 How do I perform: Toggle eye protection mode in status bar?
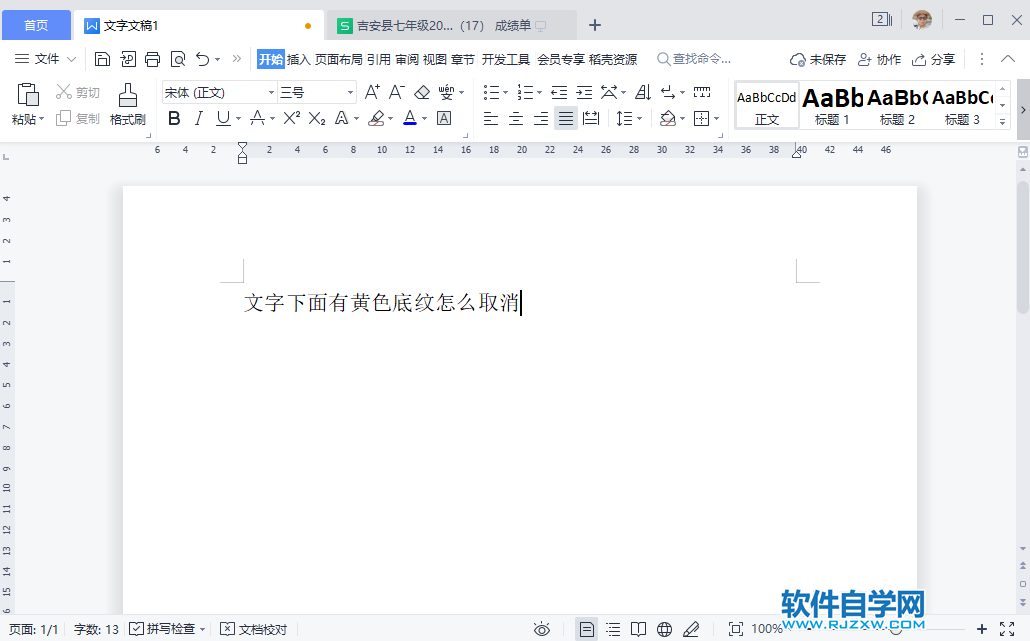tap(541, 630)
